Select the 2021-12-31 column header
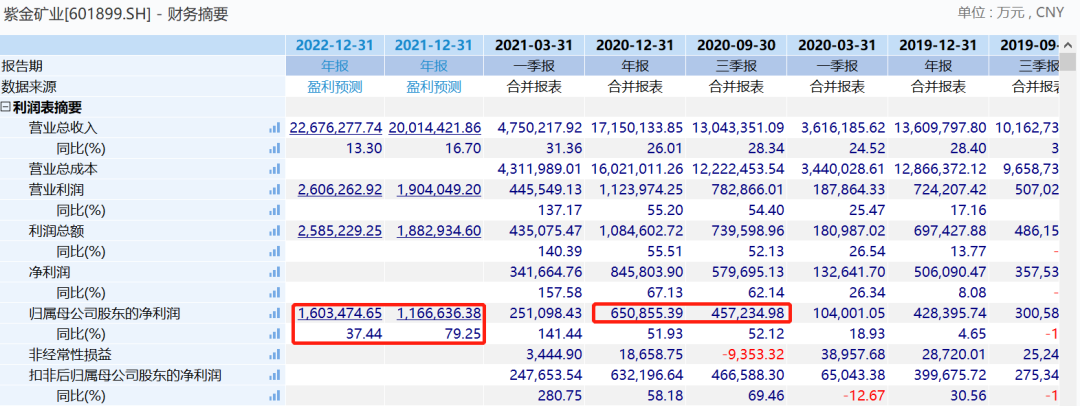 pyautogui.click(x=434, y=45)
